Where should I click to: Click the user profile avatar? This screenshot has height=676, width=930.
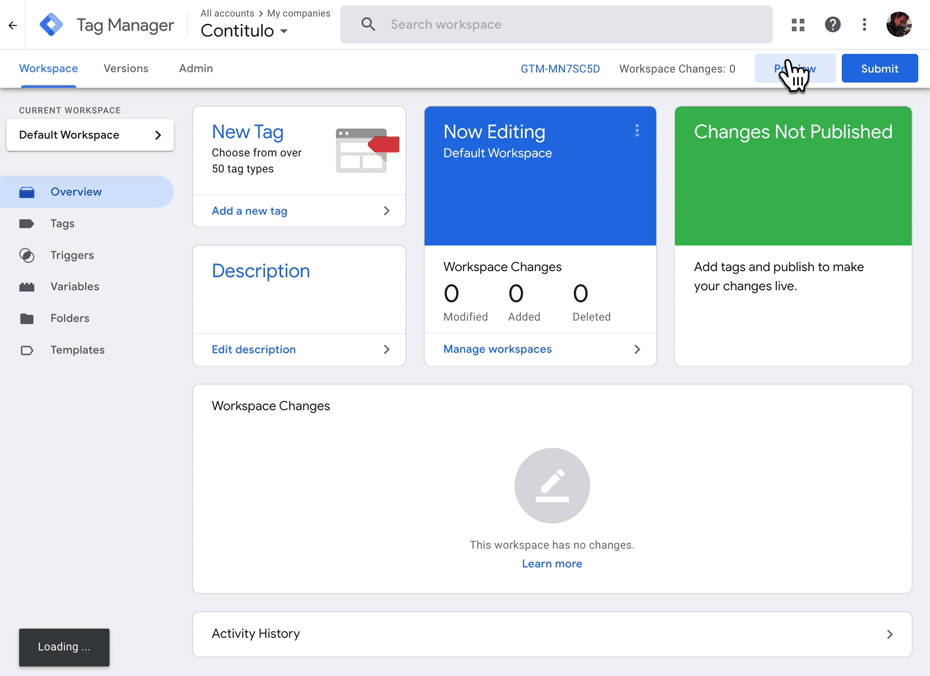pyautogui.click(x=899, y=24)
